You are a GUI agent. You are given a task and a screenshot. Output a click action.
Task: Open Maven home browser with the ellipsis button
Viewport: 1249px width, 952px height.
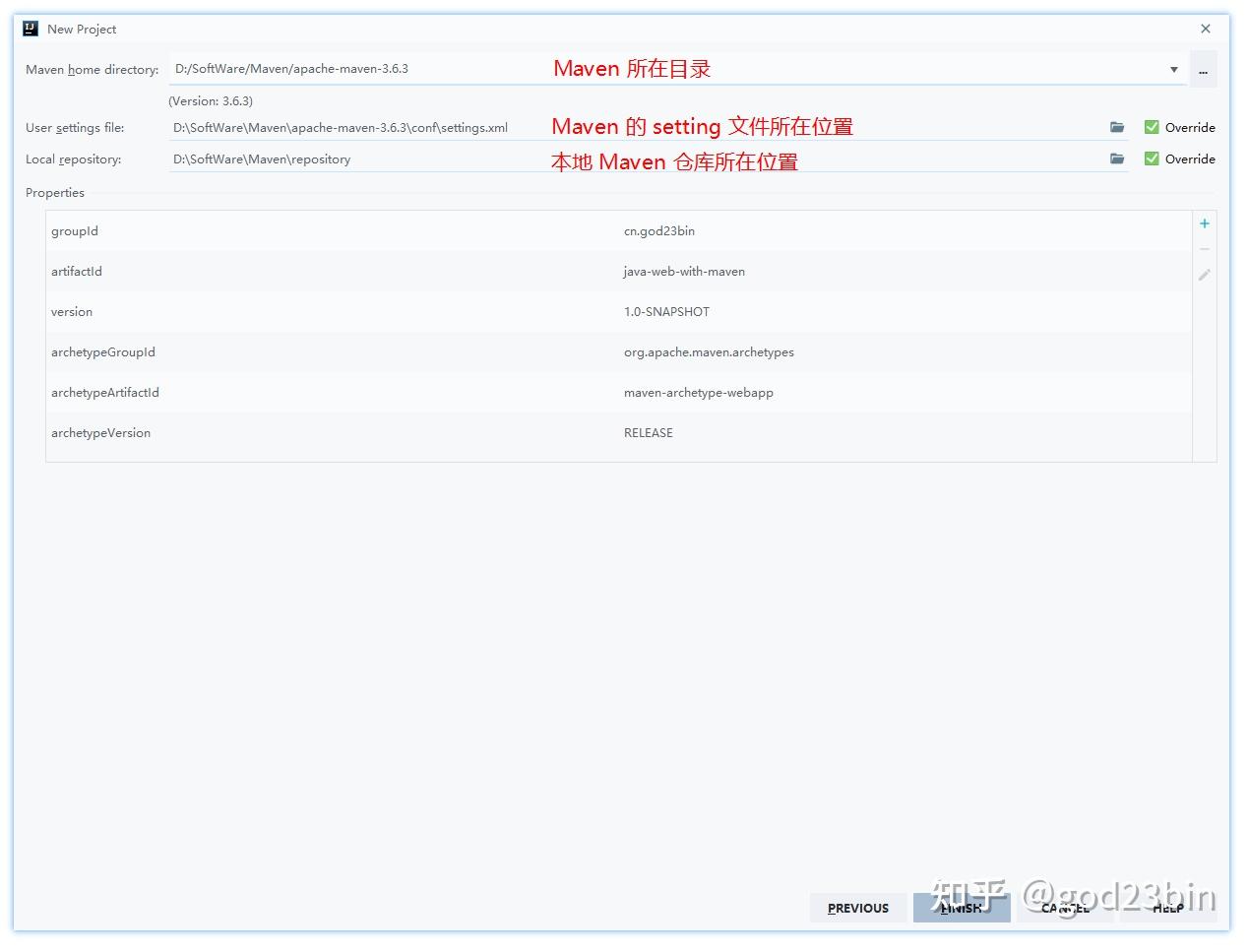pos(1203,69)
